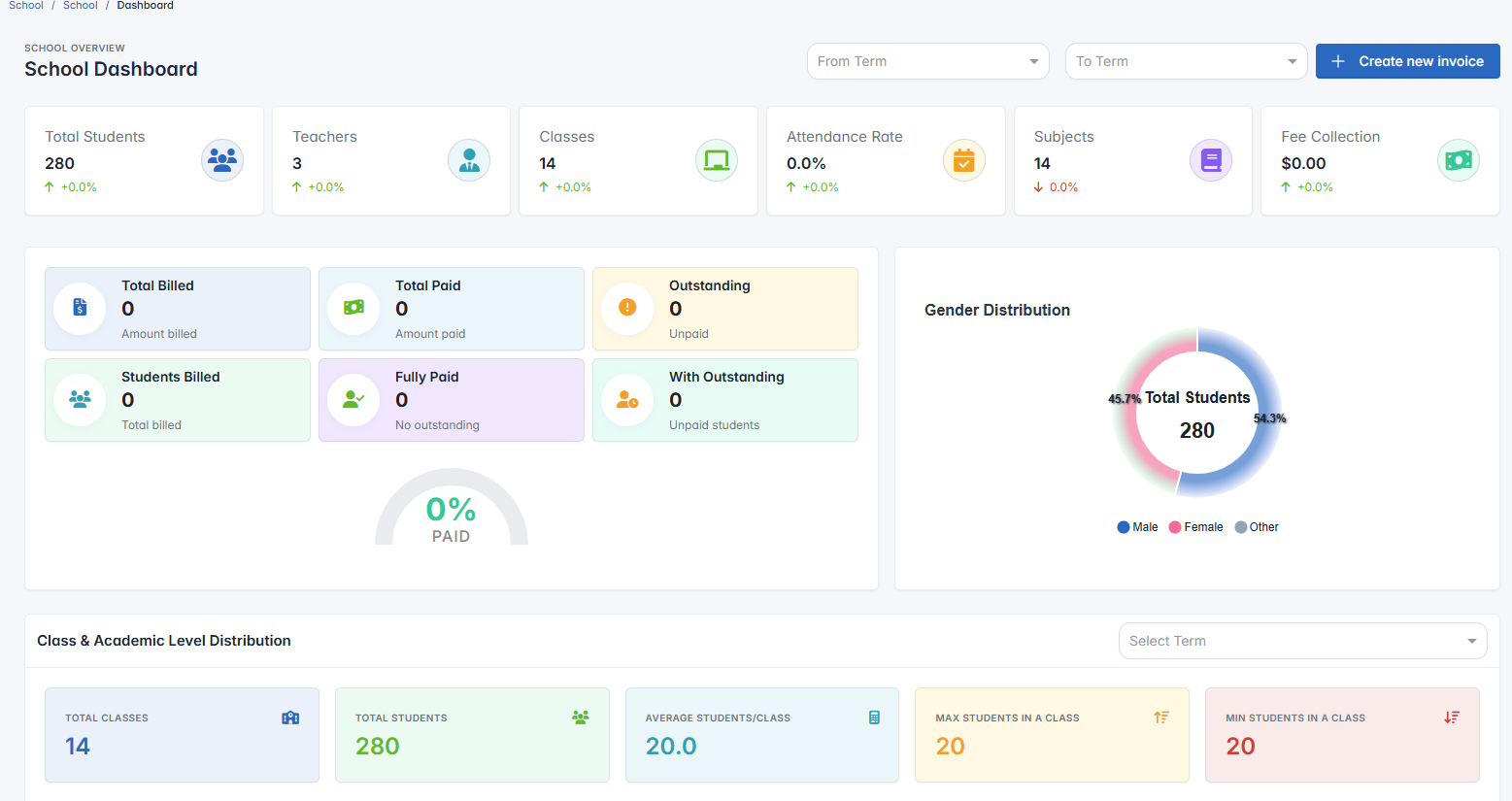
Task: Click the Dashboard breadcrumb item
Action: (146, 5)
